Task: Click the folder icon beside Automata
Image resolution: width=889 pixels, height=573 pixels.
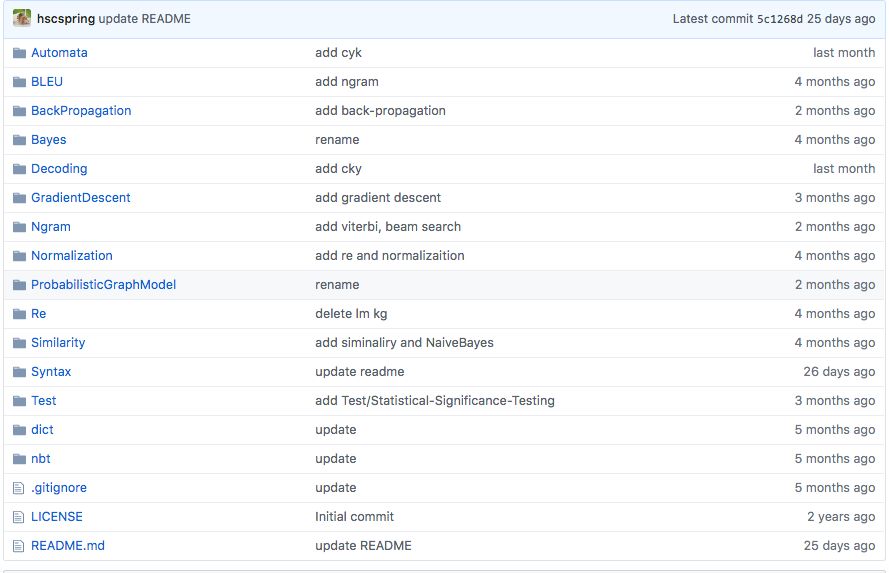Action: [19, 53]
